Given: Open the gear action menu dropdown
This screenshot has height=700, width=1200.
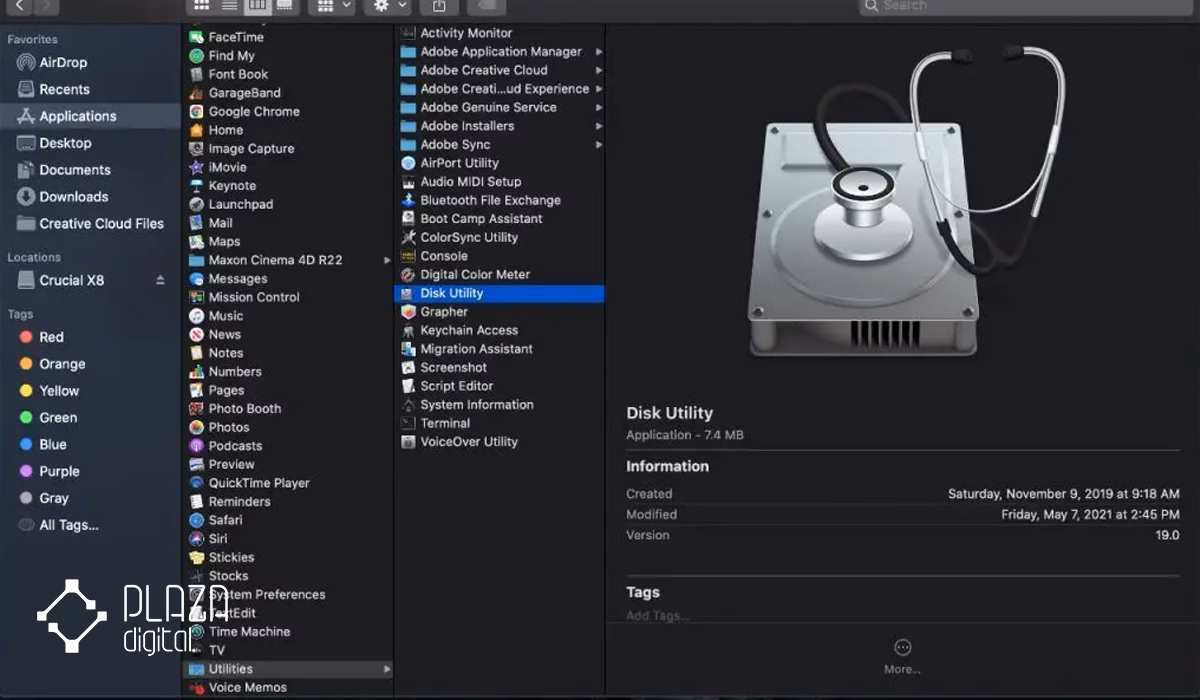Looking at the screenshot, I should (388, 5).
